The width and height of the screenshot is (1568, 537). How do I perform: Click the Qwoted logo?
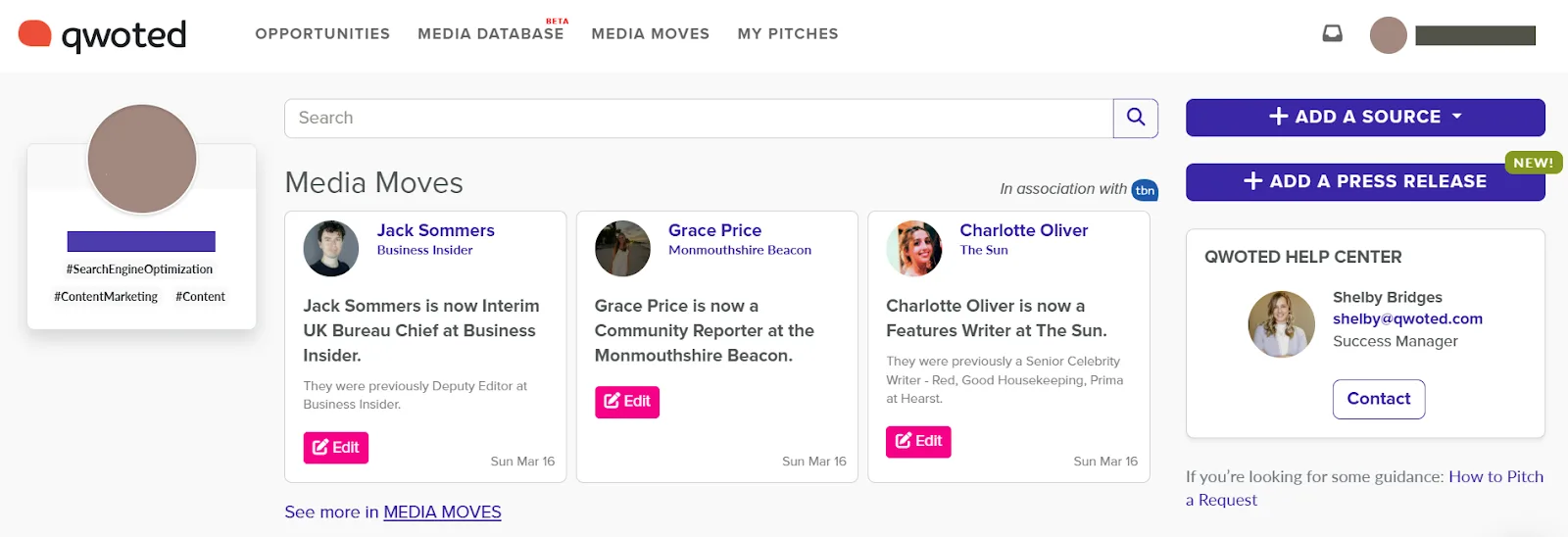coord(102,35)
